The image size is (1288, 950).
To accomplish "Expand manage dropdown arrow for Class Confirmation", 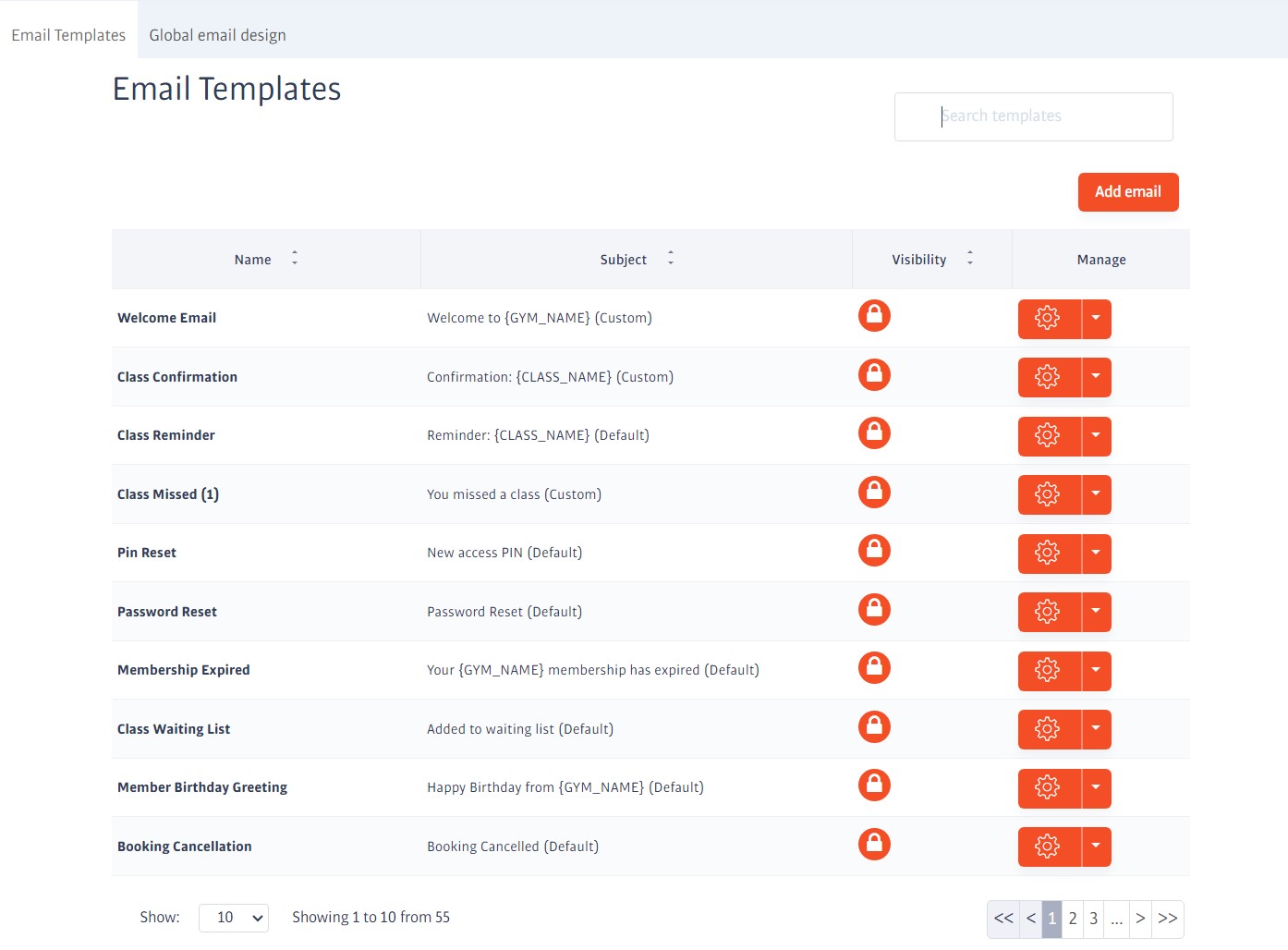I will [x=1097, y=377].
